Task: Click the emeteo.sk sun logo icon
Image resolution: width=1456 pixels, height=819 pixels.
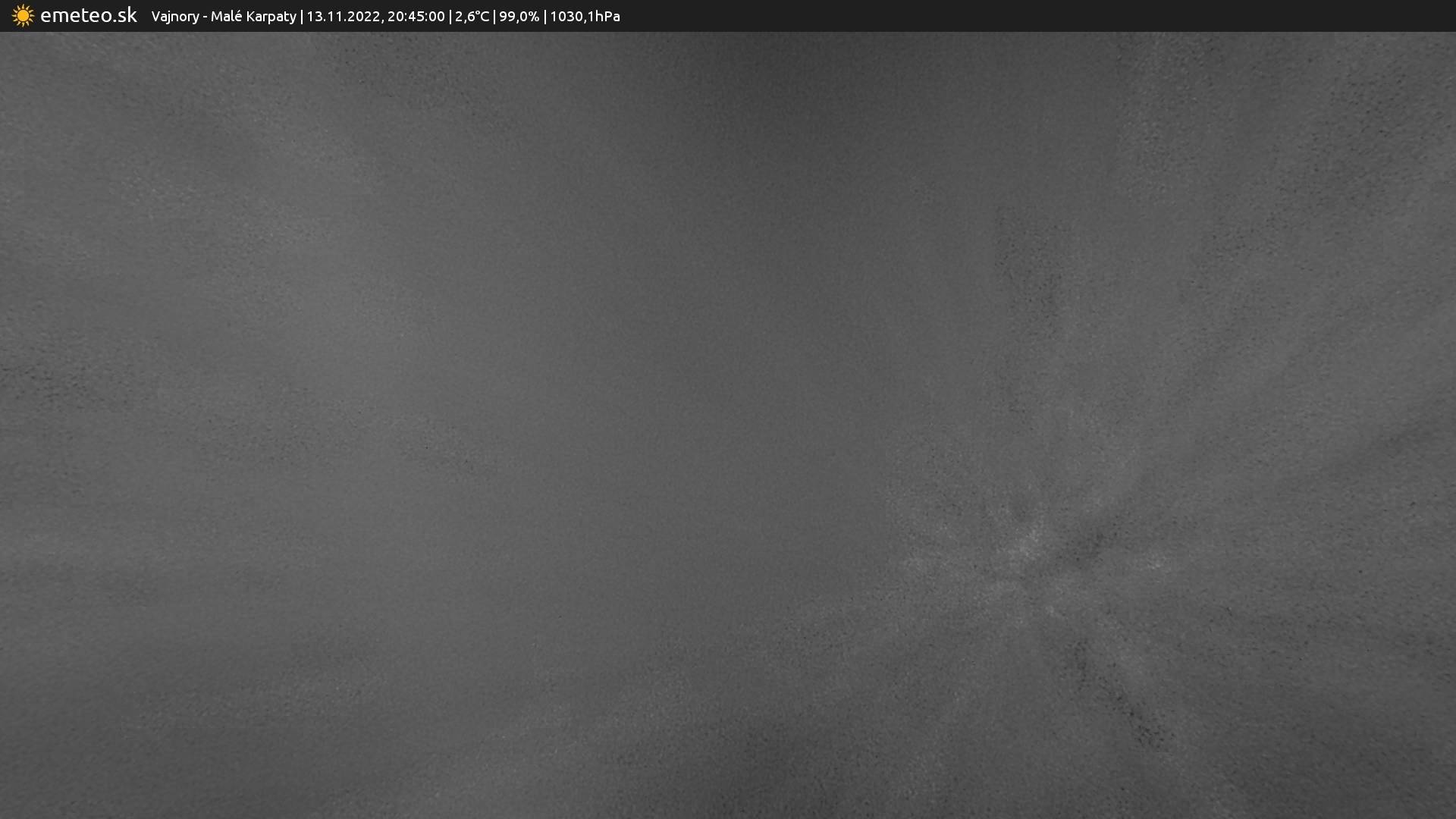Action: 23,15
